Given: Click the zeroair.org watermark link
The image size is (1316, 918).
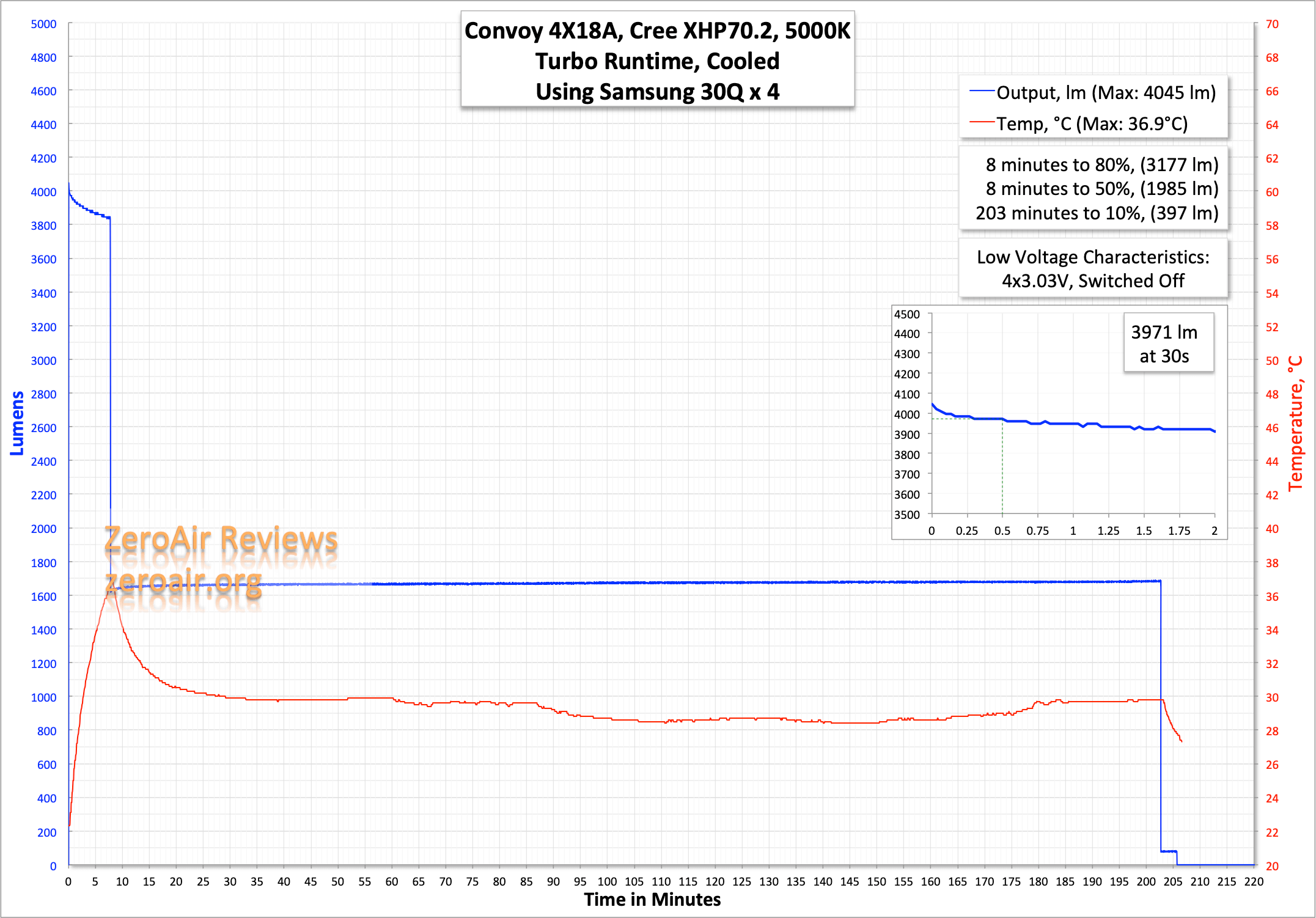Looking at the screenshot, I should tap(183, 581).
